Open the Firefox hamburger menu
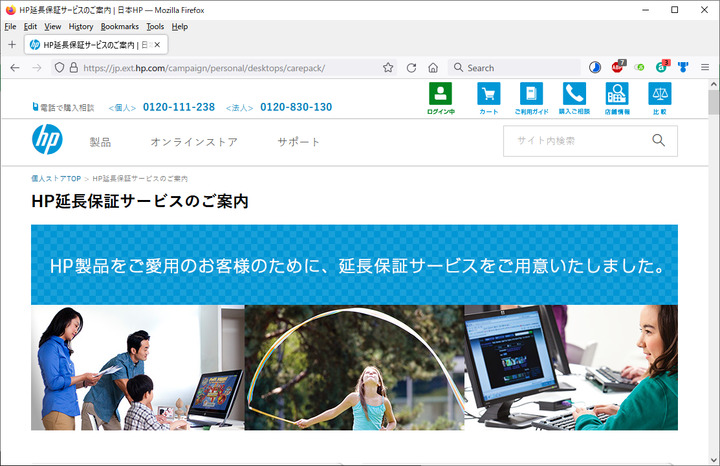The height and width of the screenshot is (466, 720). (705, 67)
